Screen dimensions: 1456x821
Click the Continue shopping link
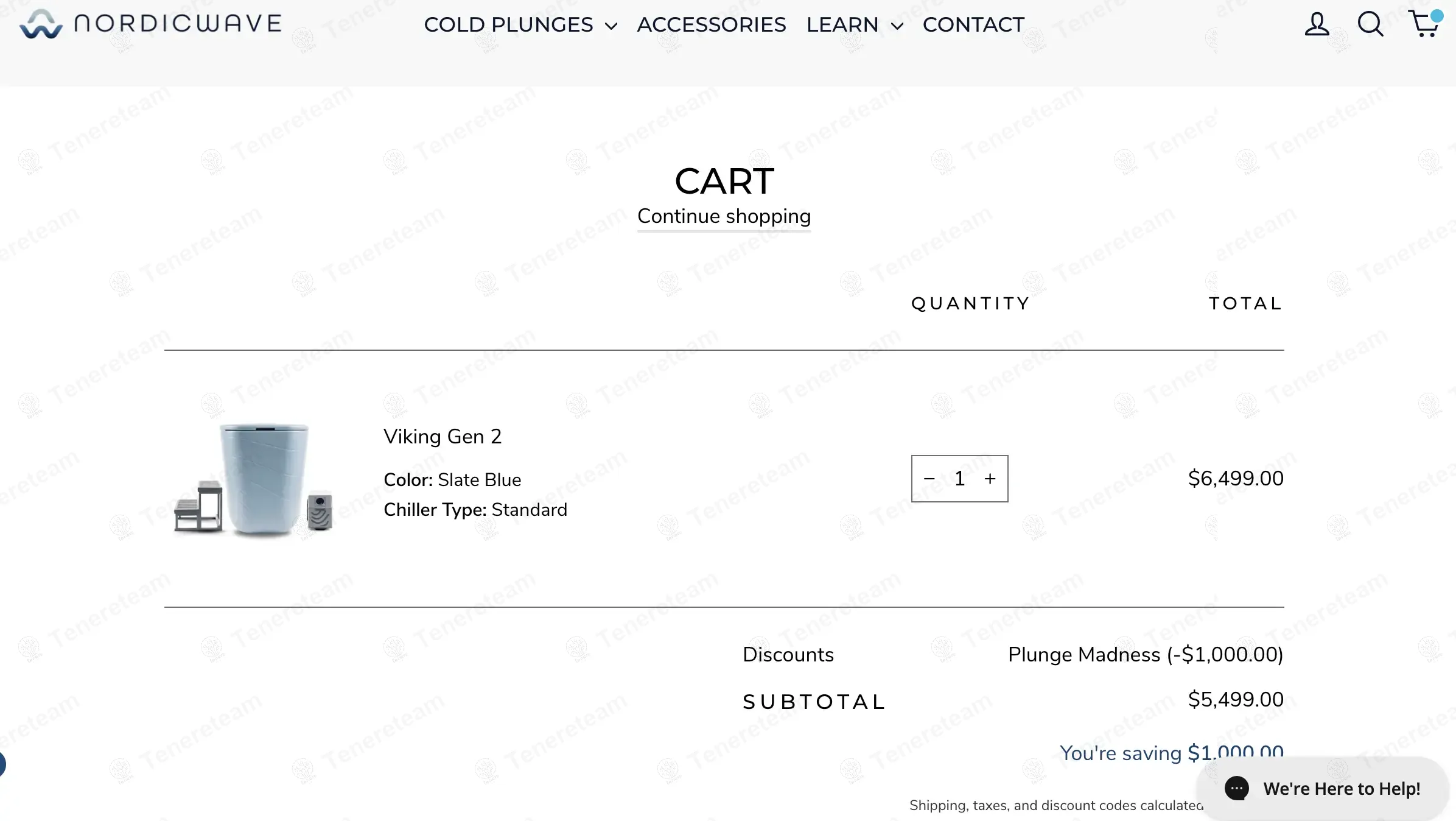[724, 216]
